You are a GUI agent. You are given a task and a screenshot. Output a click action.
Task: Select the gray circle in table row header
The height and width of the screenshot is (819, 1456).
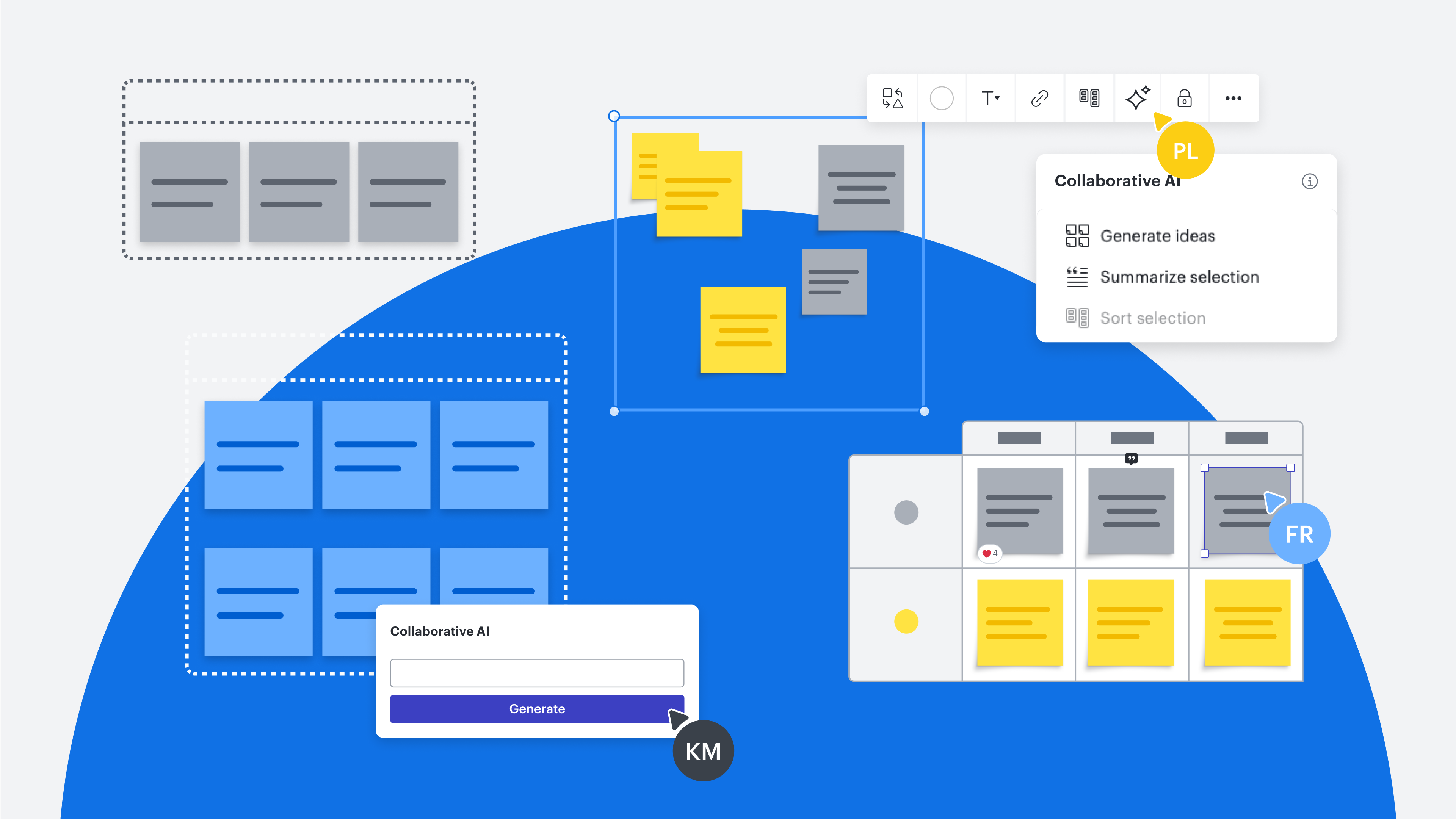pos(906,512)
